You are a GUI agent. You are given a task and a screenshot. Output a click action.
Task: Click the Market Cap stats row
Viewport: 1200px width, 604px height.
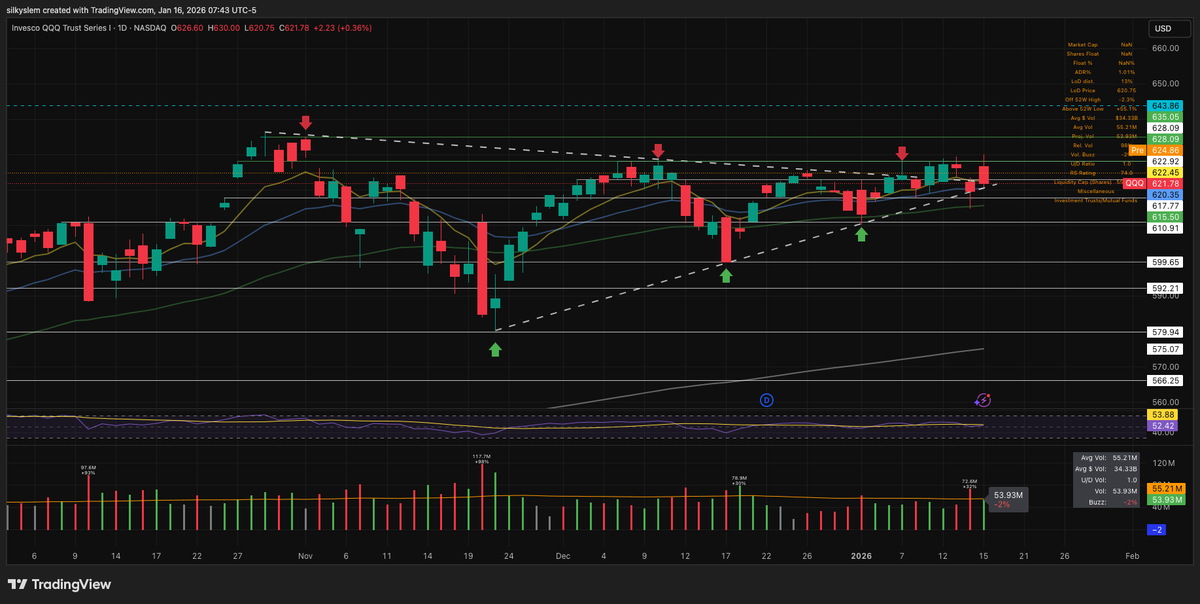coord(1099,44)
